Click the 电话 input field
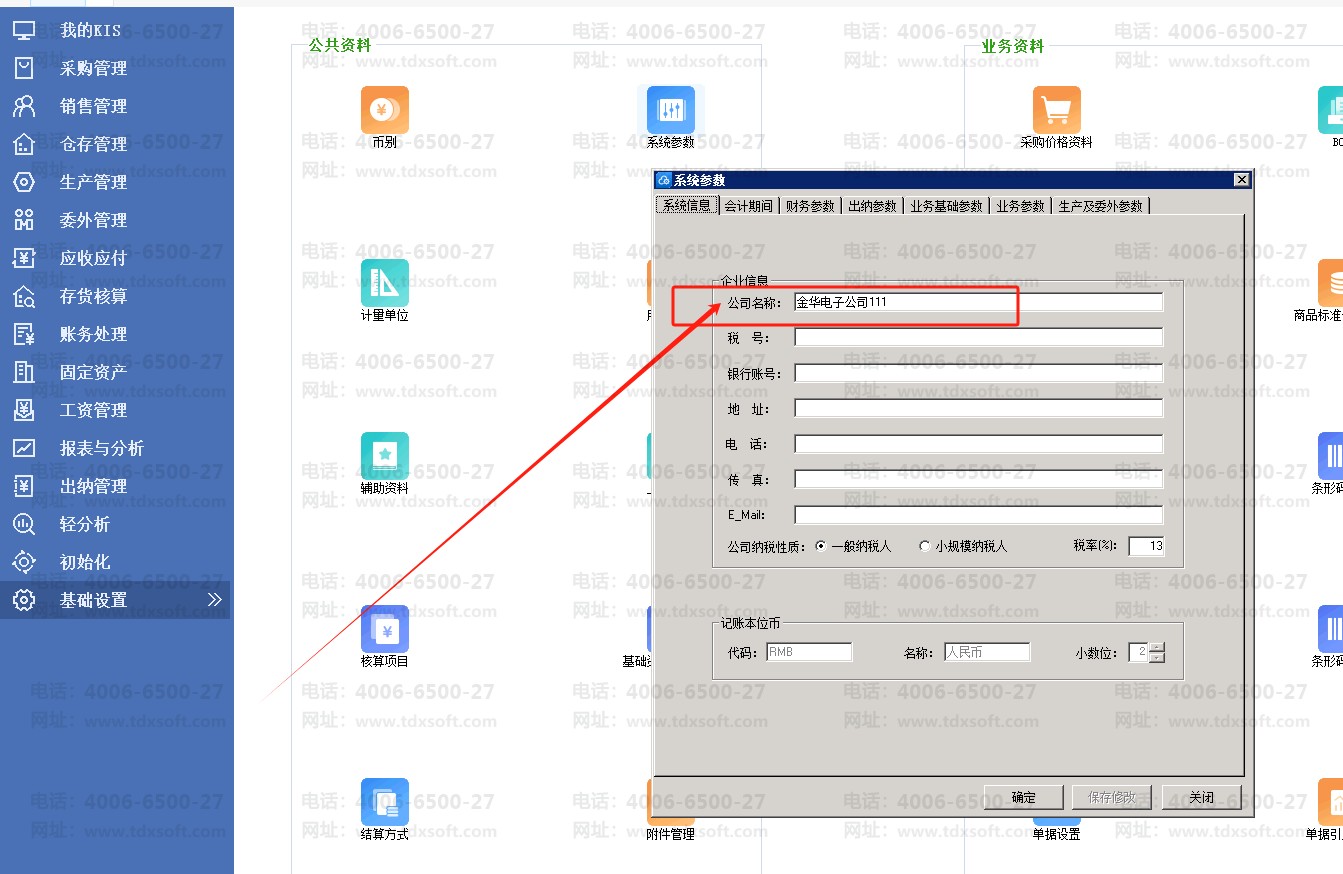The width and height of the screenshot is (1343, 874). [x=979, y=444]
